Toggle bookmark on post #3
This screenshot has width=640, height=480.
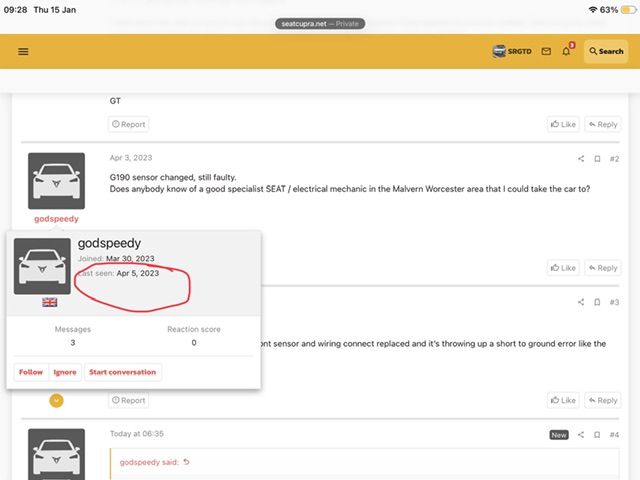(x=597, y=302)
